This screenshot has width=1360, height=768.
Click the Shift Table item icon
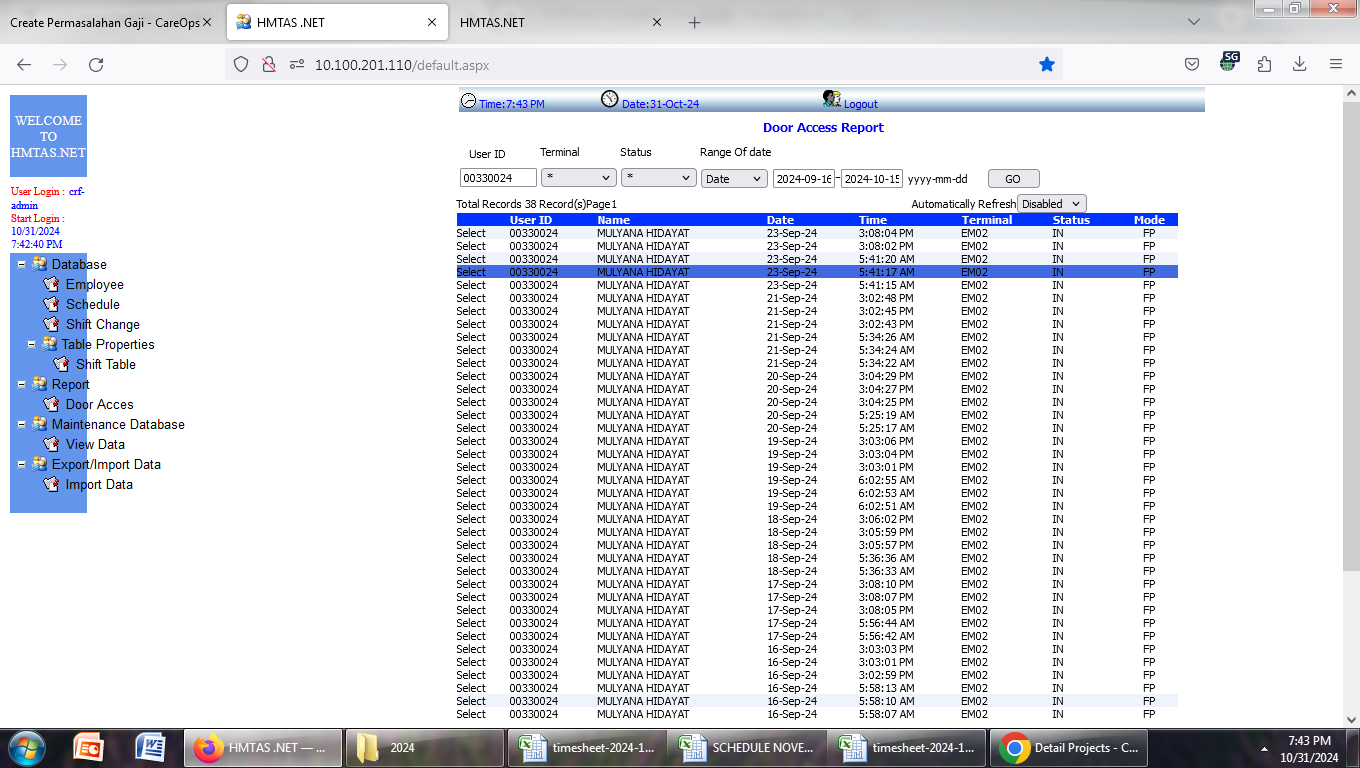tap(61, 364)
